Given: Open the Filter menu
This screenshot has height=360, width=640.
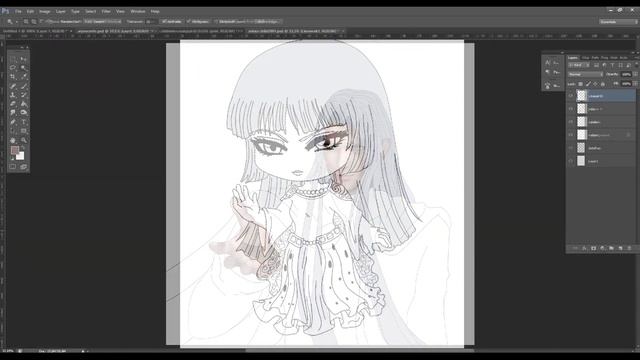Looking at the screenshot, I should [106, 11].
